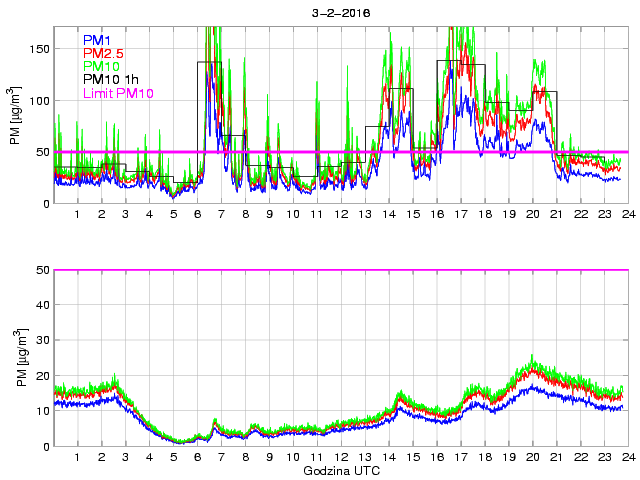This screenshot has height=480, width=640.
Task: Click hour 1 tick on upper chart
Action: click(x=78, y=215)
